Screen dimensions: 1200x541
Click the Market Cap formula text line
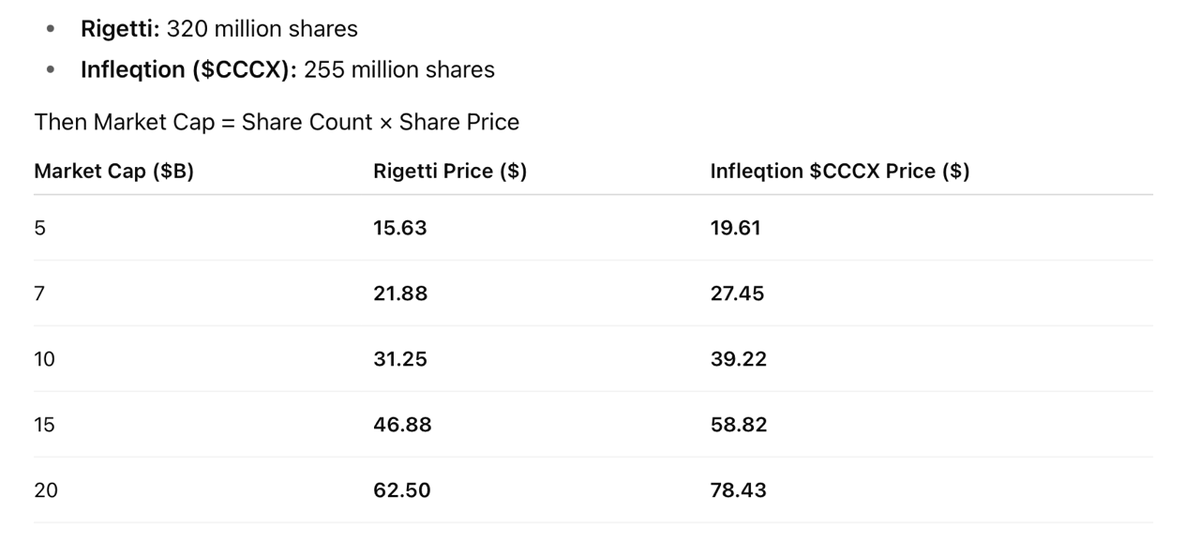277,122
